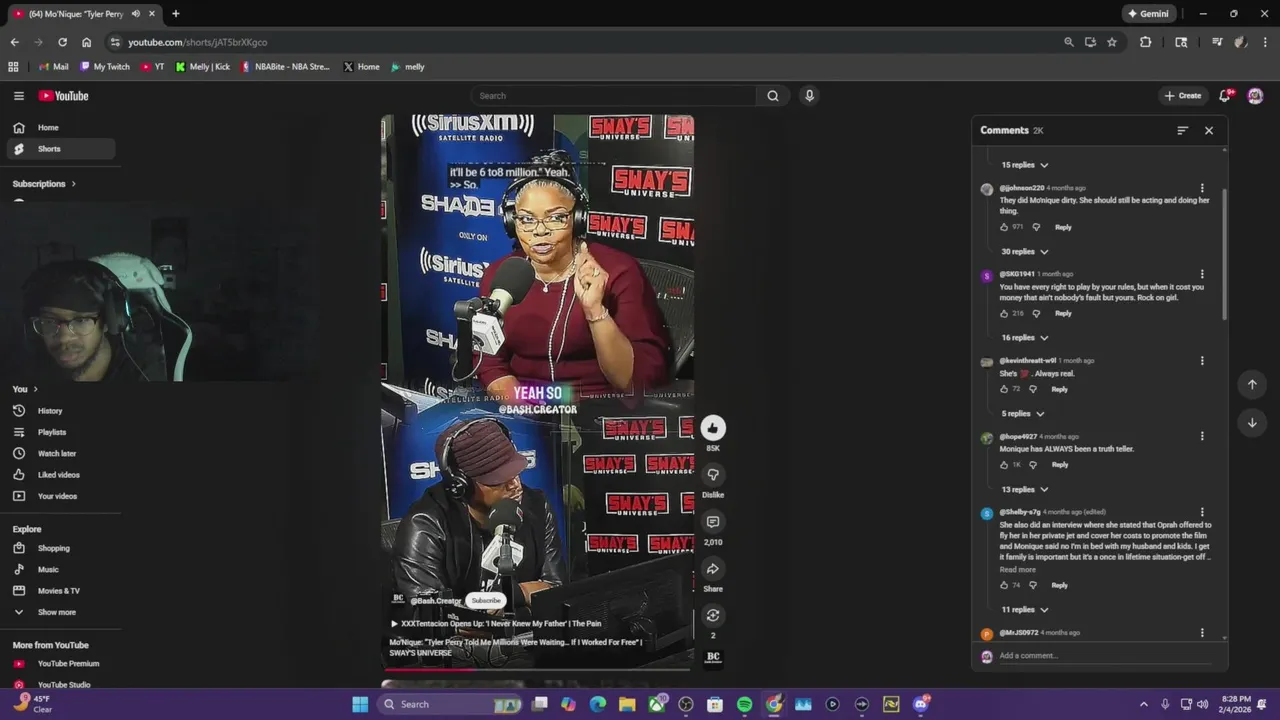Open the comments sort options
The image size is (1280, 720).
pyautogui.click(x=1182, y=130)
